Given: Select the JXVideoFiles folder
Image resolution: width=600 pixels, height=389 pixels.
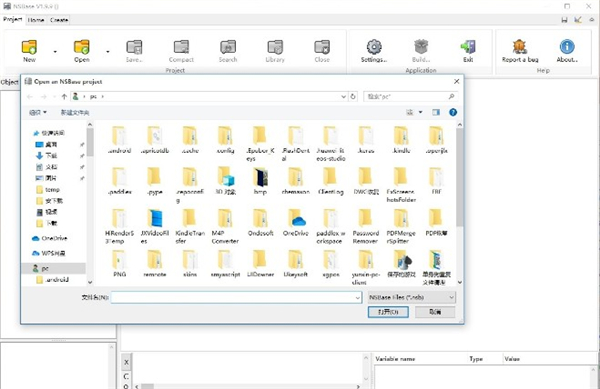Looking at the screenshot, I should (155, 226).
